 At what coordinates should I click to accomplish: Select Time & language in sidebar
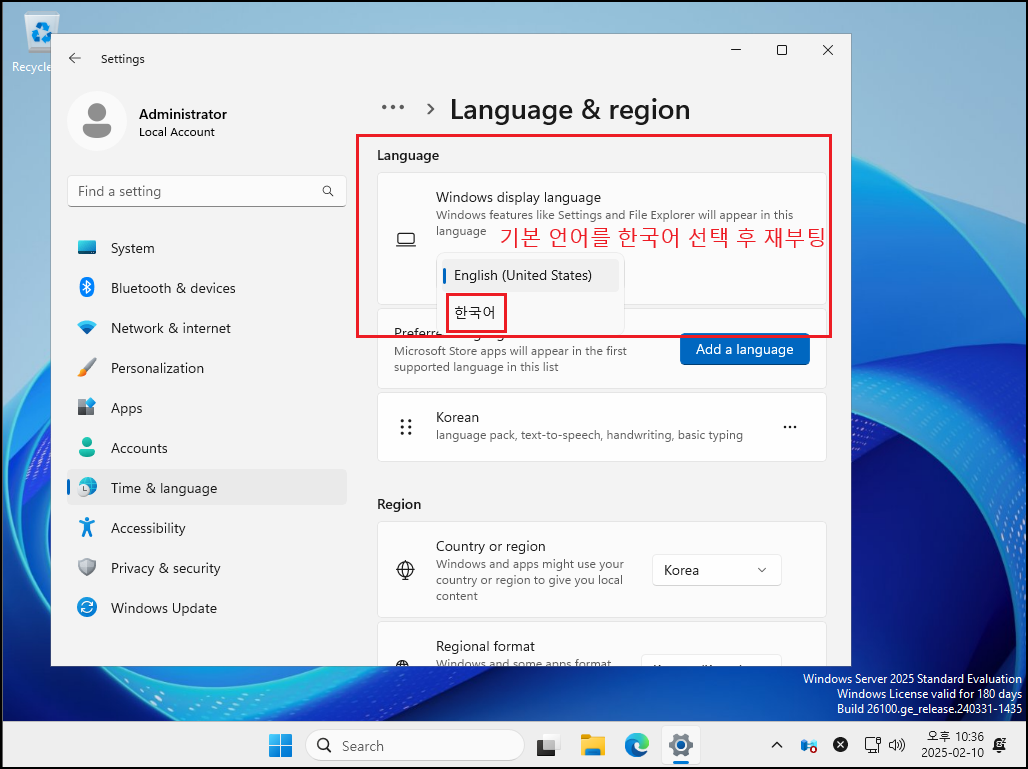click(207, 488)
